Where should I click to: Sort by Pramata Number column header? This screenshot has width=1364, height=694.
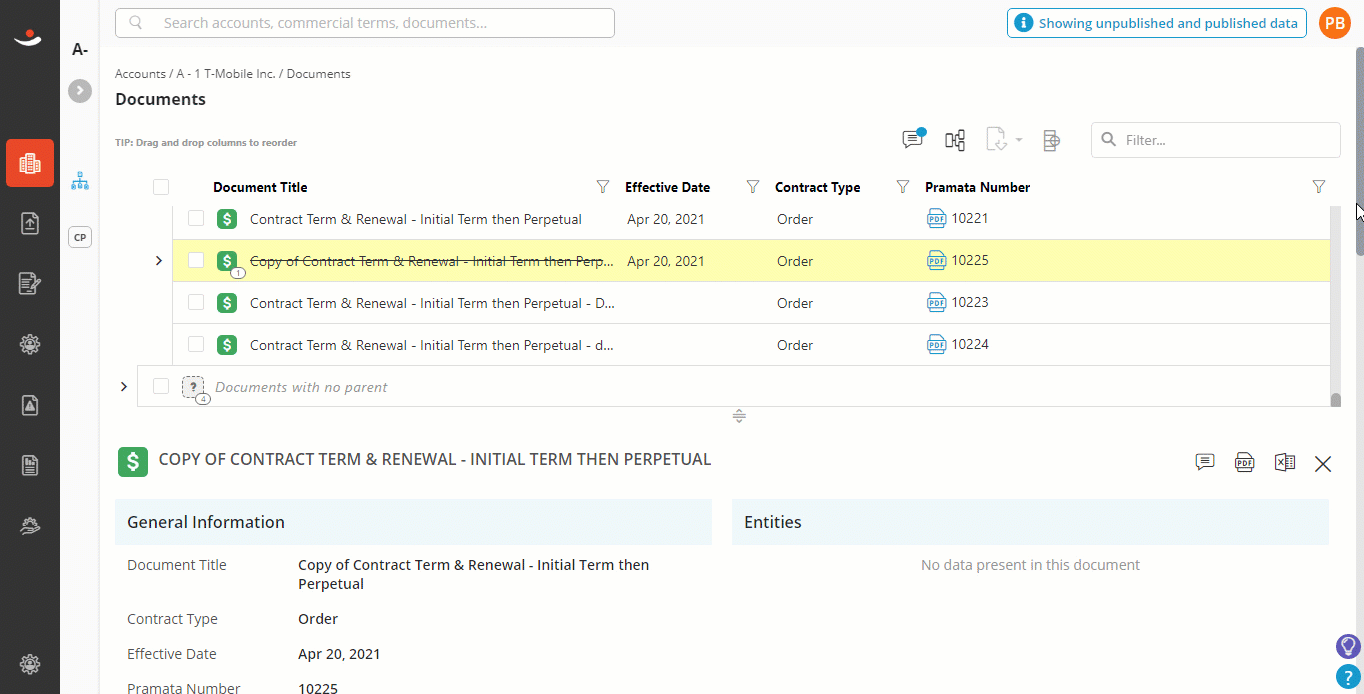tap(977, 187)
